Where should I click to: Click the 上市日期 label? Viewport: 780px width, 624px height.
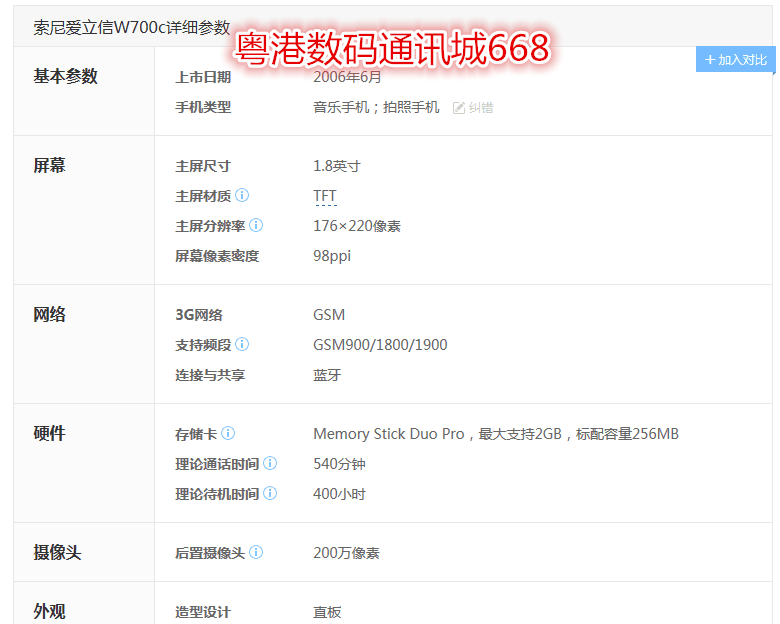pyautogui.click(x=203, y=77)
